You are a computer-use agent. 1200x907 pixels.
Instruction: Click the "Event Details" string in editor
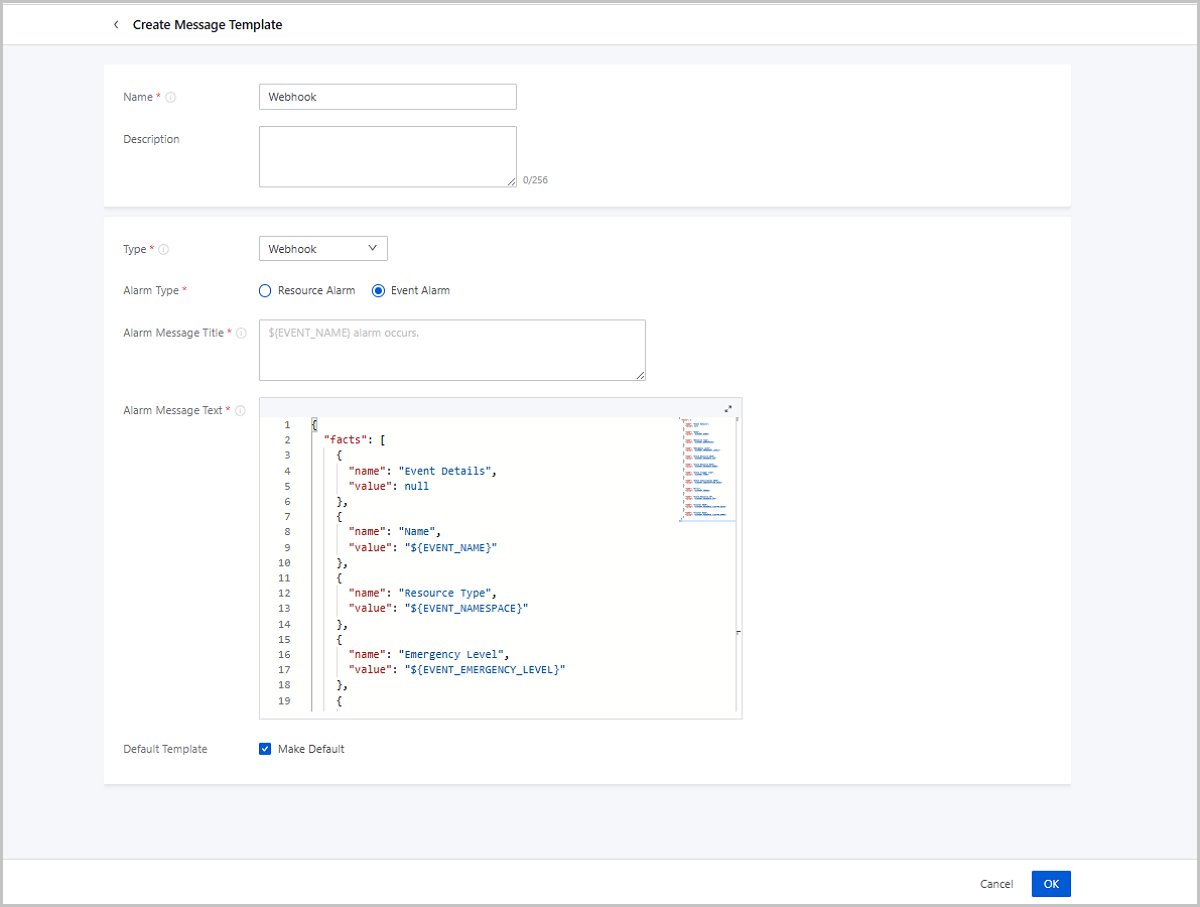click(x=446, y=471)
